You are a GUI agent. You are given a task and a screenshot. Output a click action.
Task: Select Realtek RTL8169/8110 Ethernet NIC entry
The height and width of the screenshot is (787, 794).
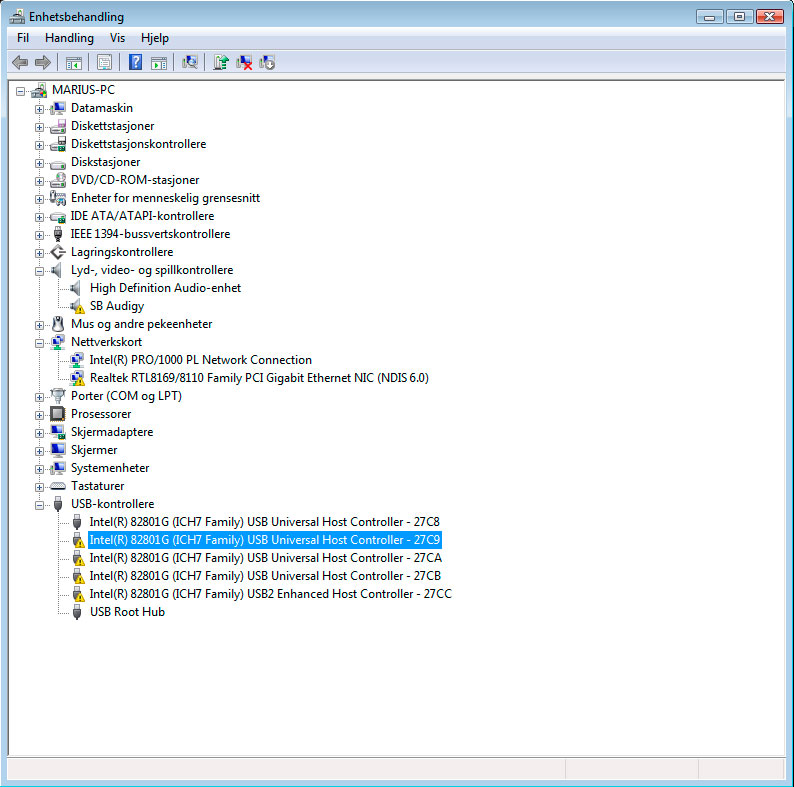click(x=259, y=378)
